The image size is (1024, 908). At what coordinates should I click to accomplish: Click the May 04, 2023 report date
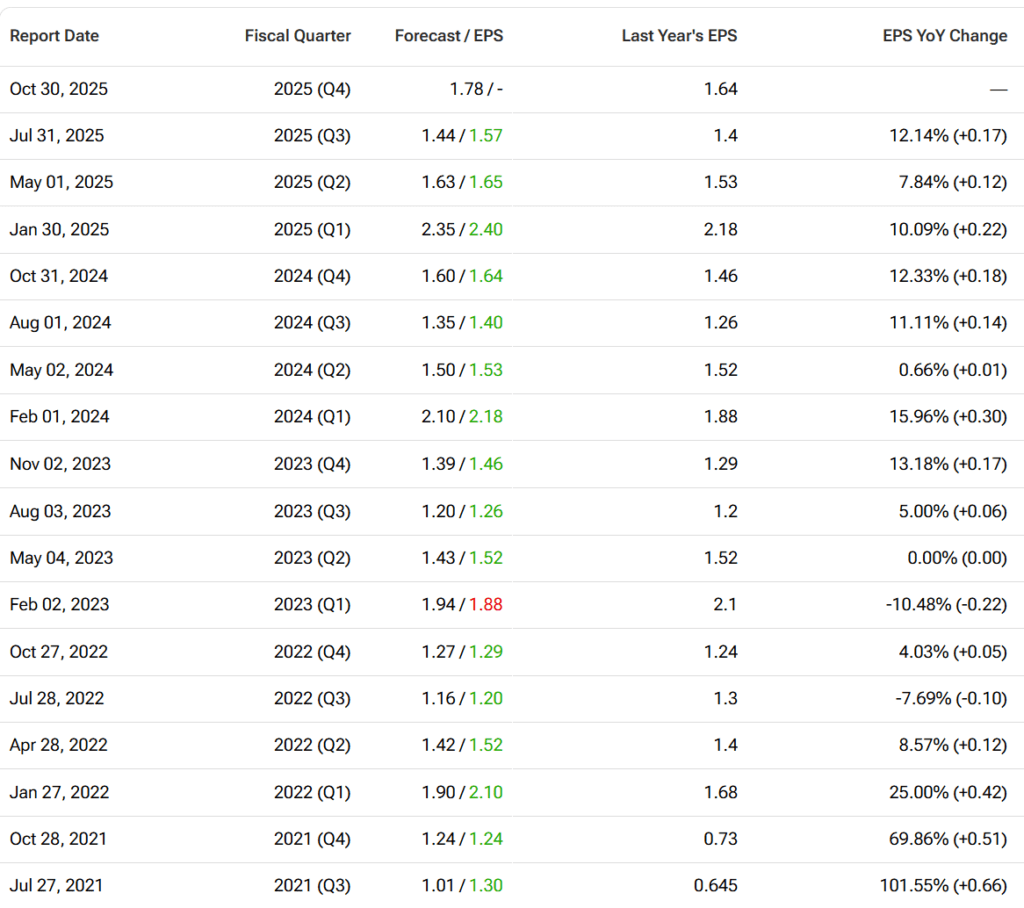(x=61, y=558)
